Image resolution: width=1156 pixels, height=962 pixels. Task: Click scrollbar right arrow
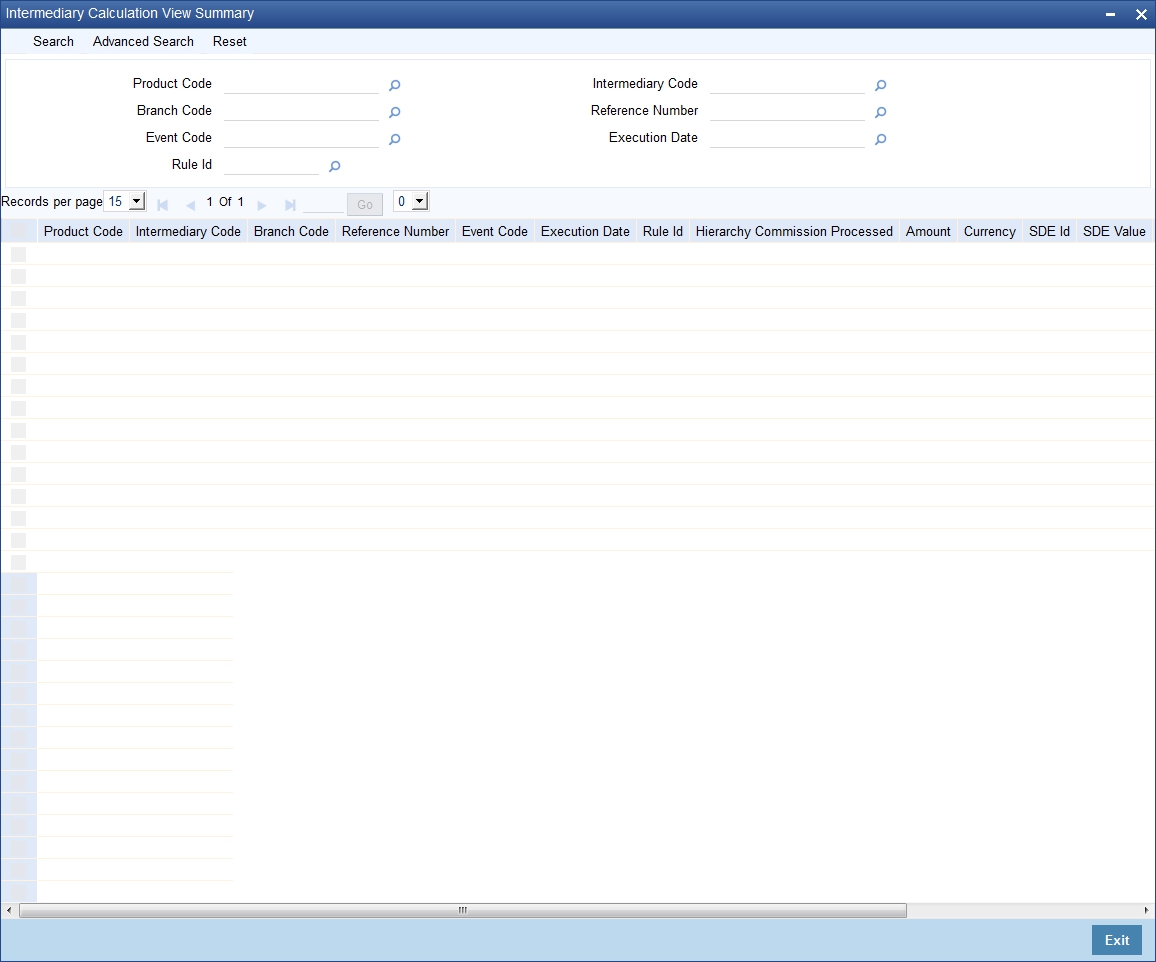[1146, 910]
